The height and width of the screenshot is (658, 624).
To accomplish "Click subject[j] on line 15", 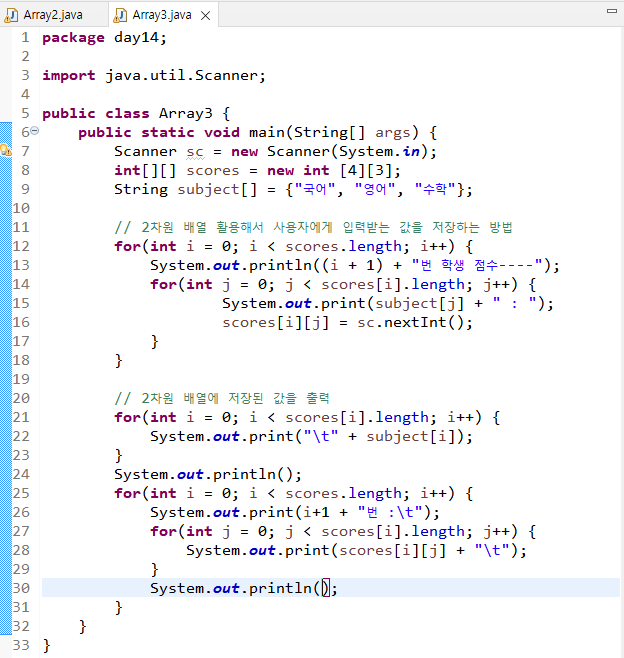I will click(x=420, y=303).
